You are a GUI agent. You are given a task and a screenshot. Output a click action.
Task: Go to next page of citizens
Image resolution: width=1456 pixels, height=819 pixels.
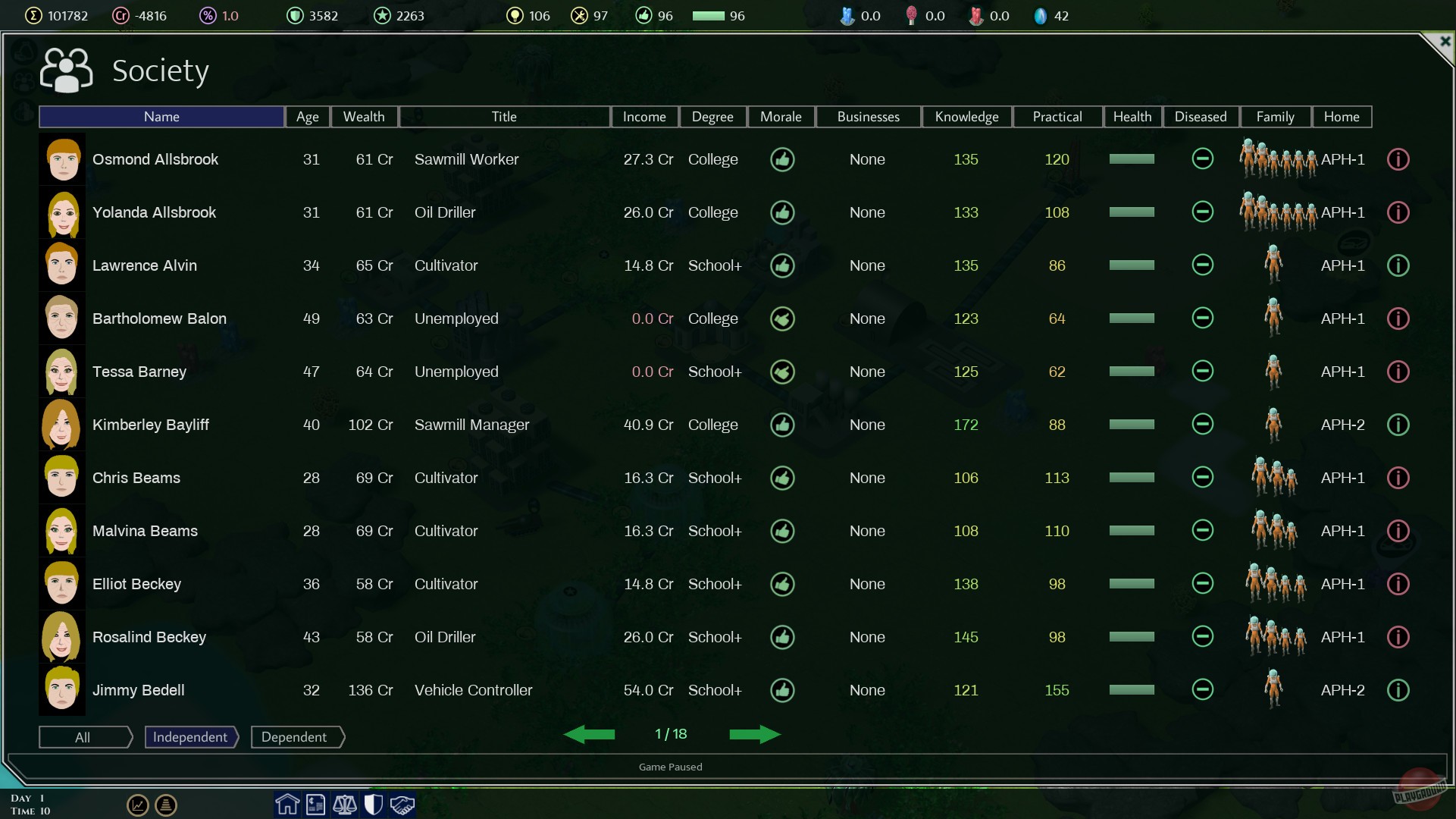[x=754, y=734]
